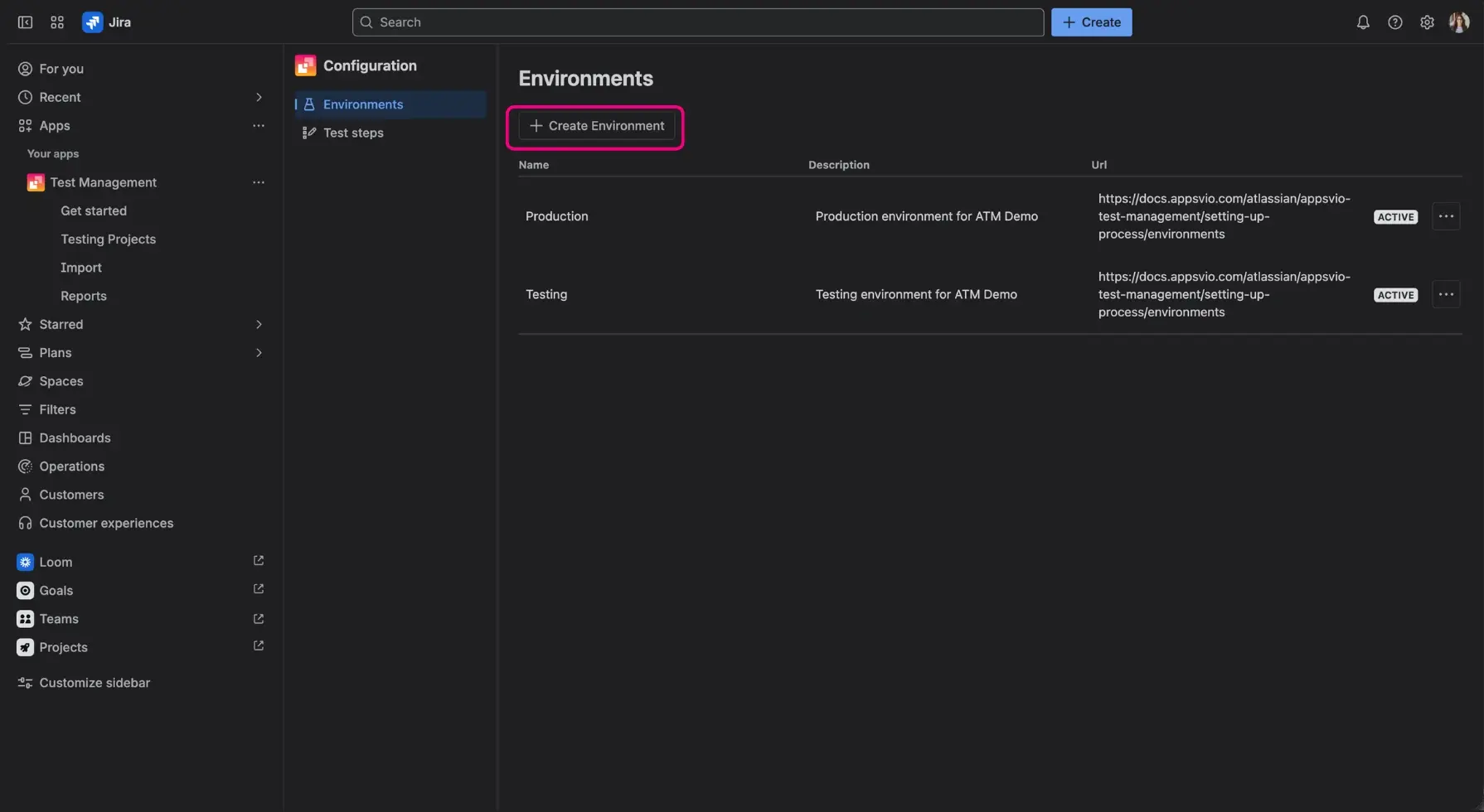Screen dimensions: 1484x812
Task: Expand the Plans chevron
Action: pos(259,353)
